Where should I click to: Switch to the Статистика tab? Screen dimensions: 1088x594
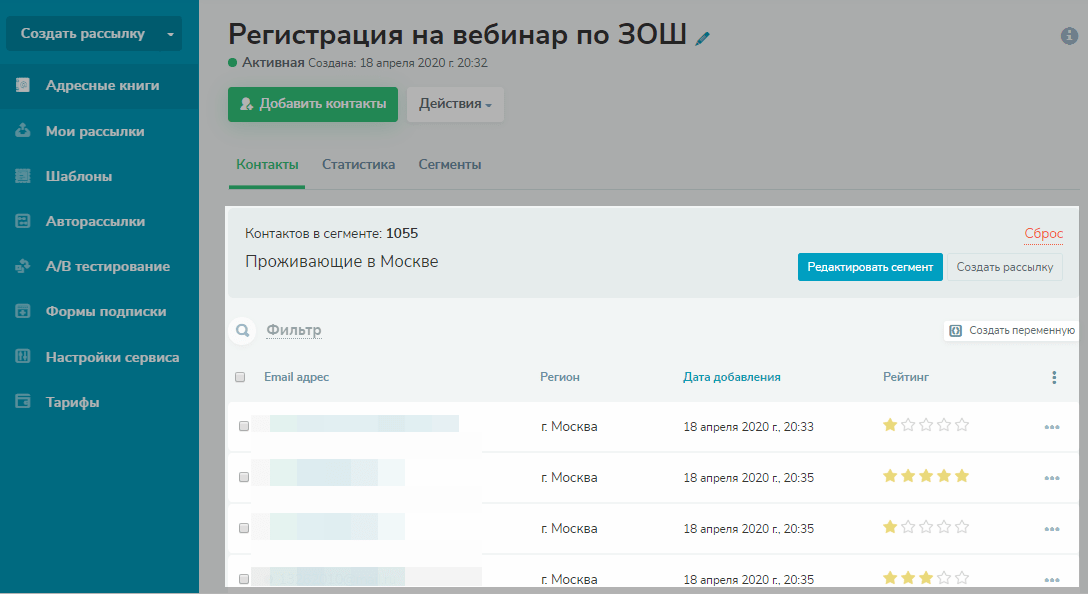click(x=358, y=165)
